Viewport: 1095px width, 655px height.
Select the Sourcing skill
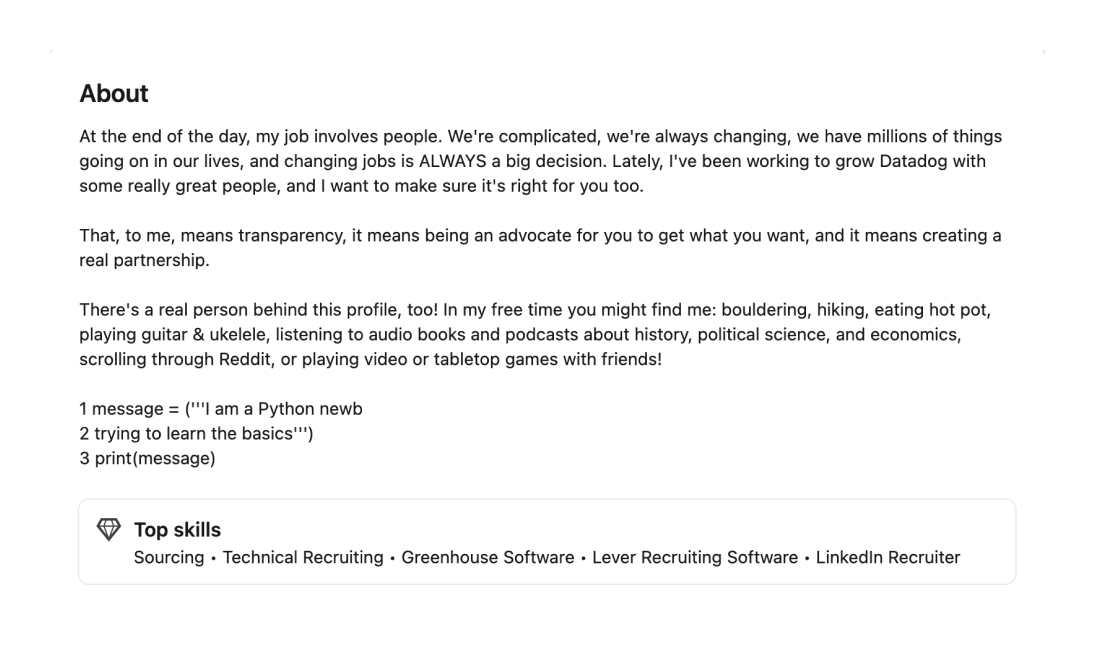click(169, 557)
